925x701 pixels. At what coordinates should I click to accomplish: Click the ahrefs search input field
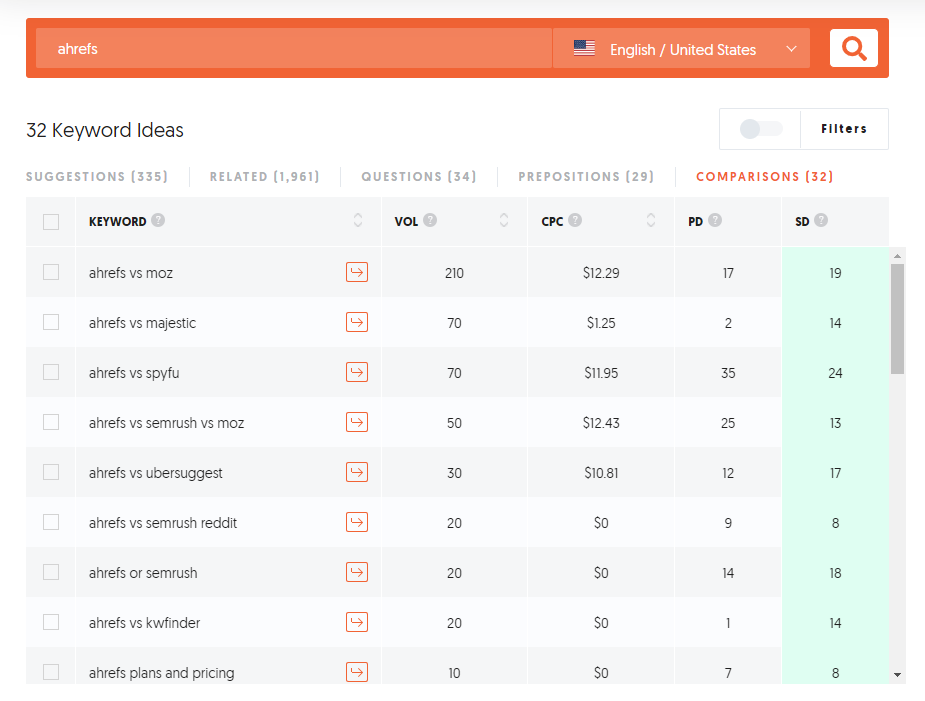pos(294,48)
